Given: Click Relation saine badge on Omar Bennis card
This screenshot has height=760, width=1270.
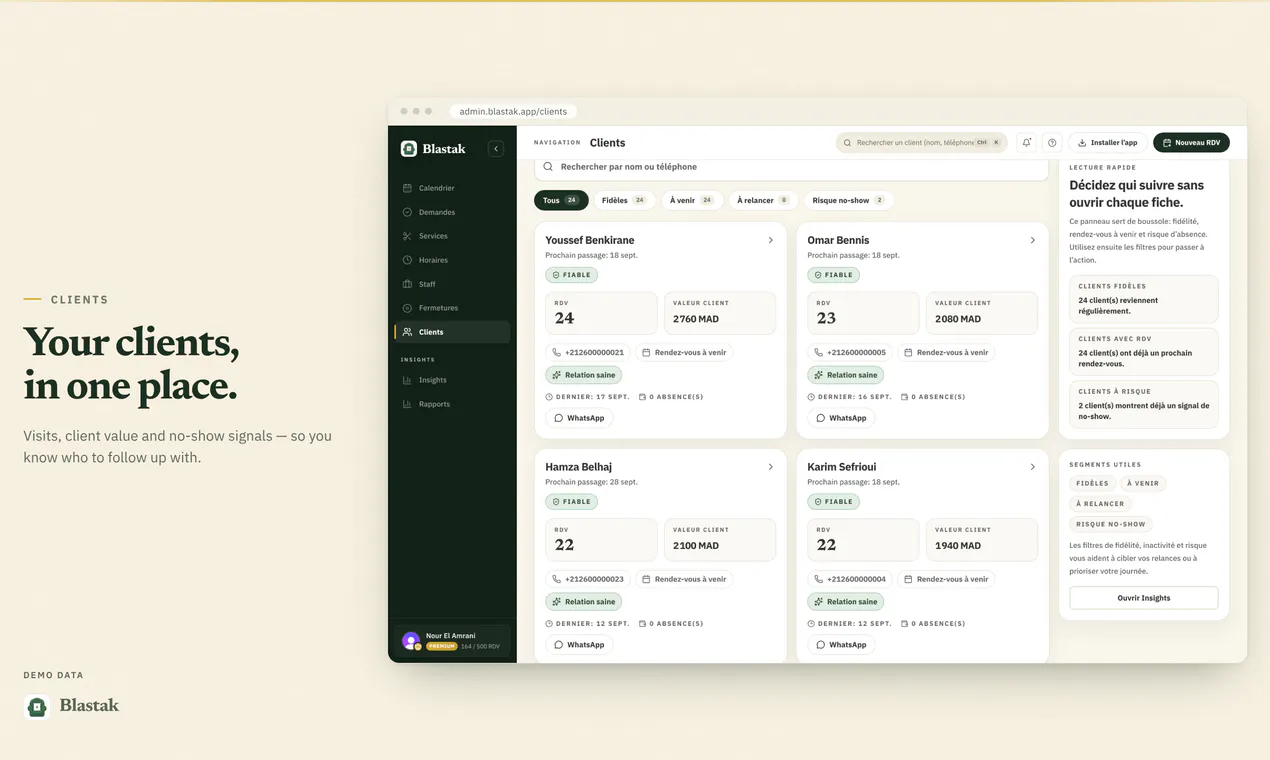Looking at the screenshot, I should click(845, 375).
